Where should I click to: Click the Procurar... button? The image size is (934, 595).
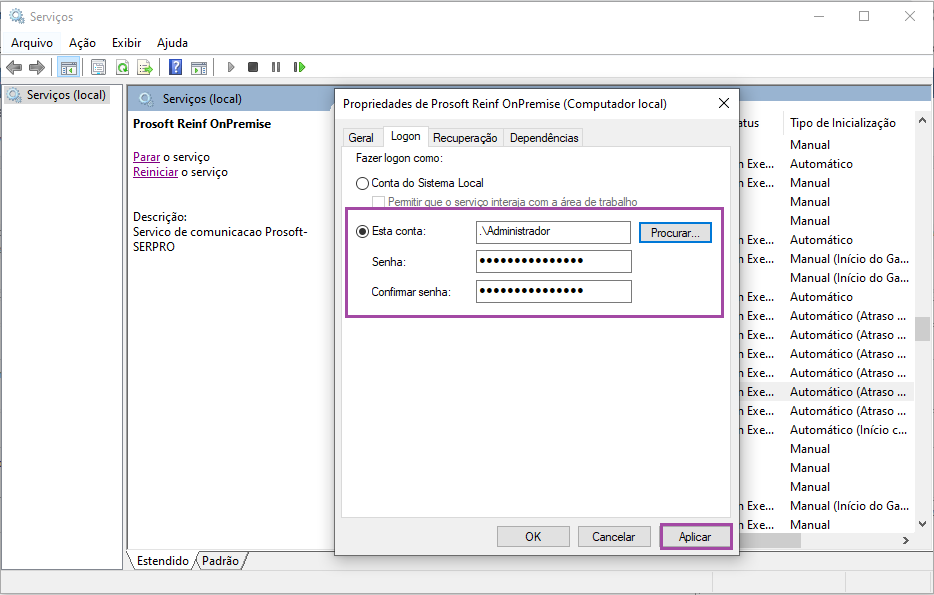675,233
